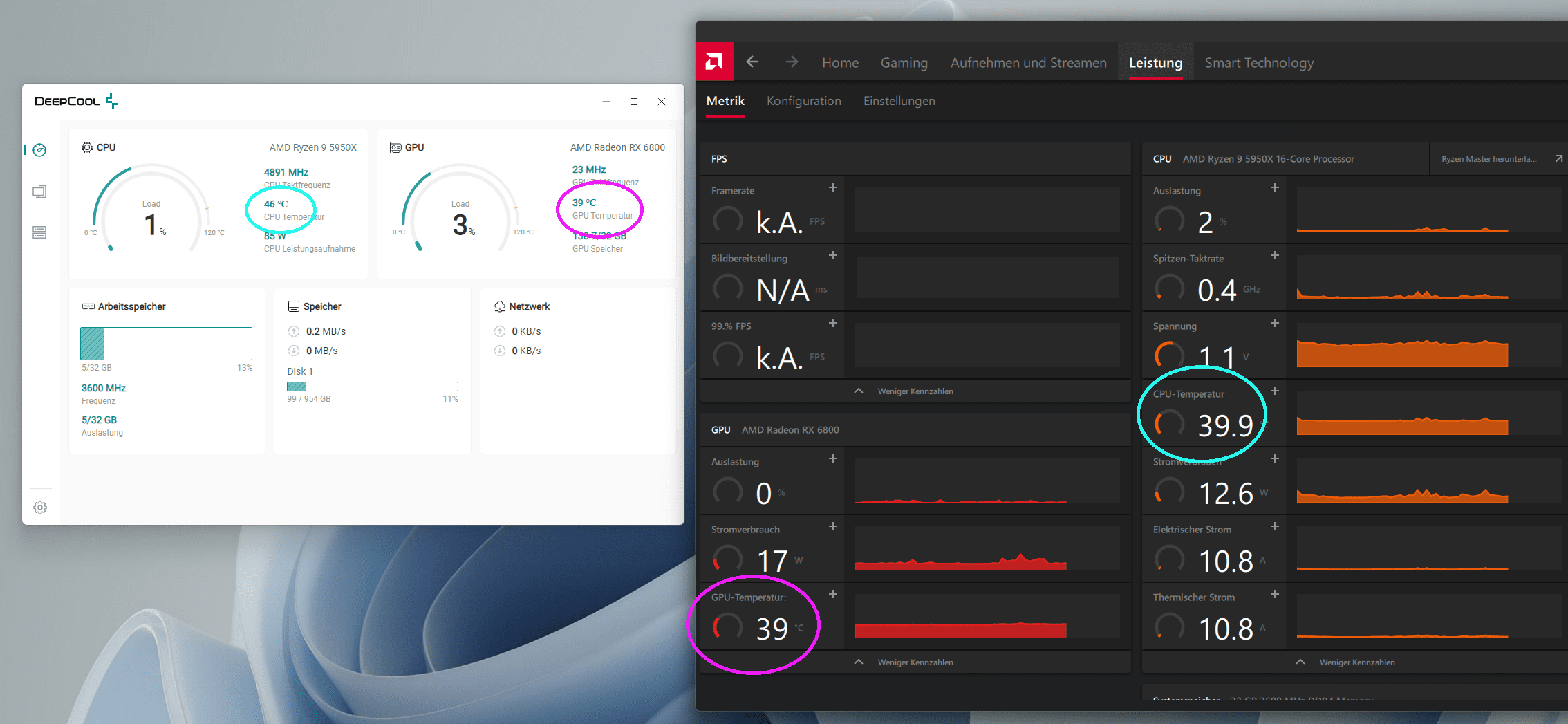Switch to the Gaming tab
Viewport: 1568px width, 724px height.
coord(904,63)
